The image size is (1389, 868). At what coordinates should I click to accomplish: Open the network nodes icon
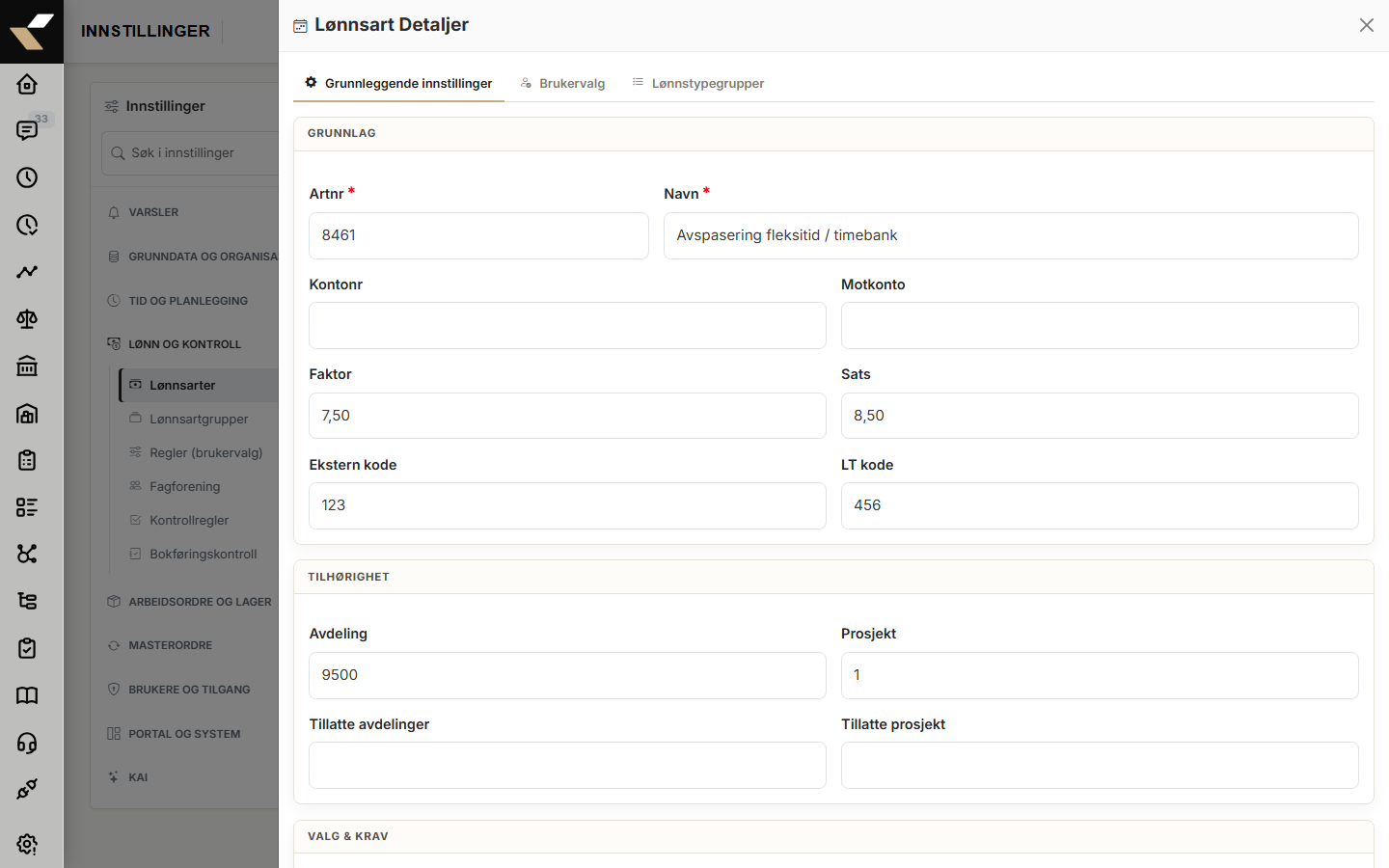pyautogui.click(x=27, y=554)
